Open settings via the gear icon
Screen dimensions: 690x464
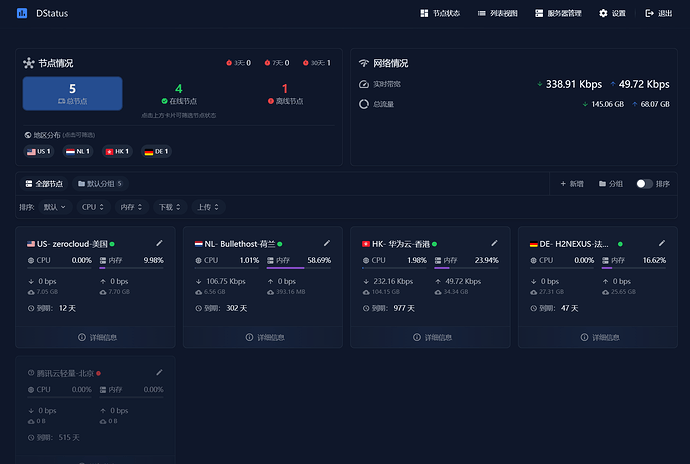(x=603, y=13)
